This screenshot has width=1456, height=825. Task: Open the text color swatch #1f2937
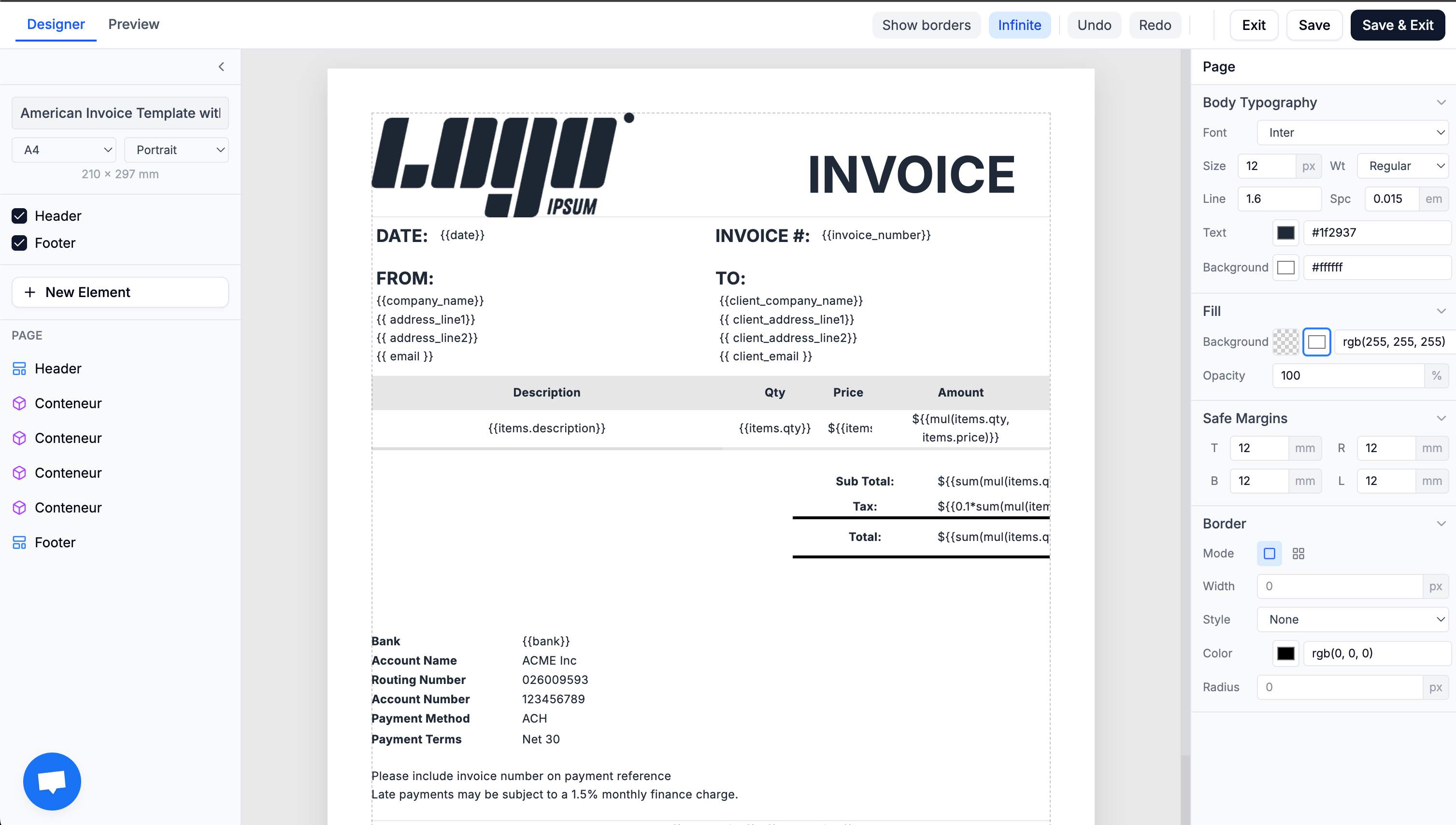[1285, 232]
